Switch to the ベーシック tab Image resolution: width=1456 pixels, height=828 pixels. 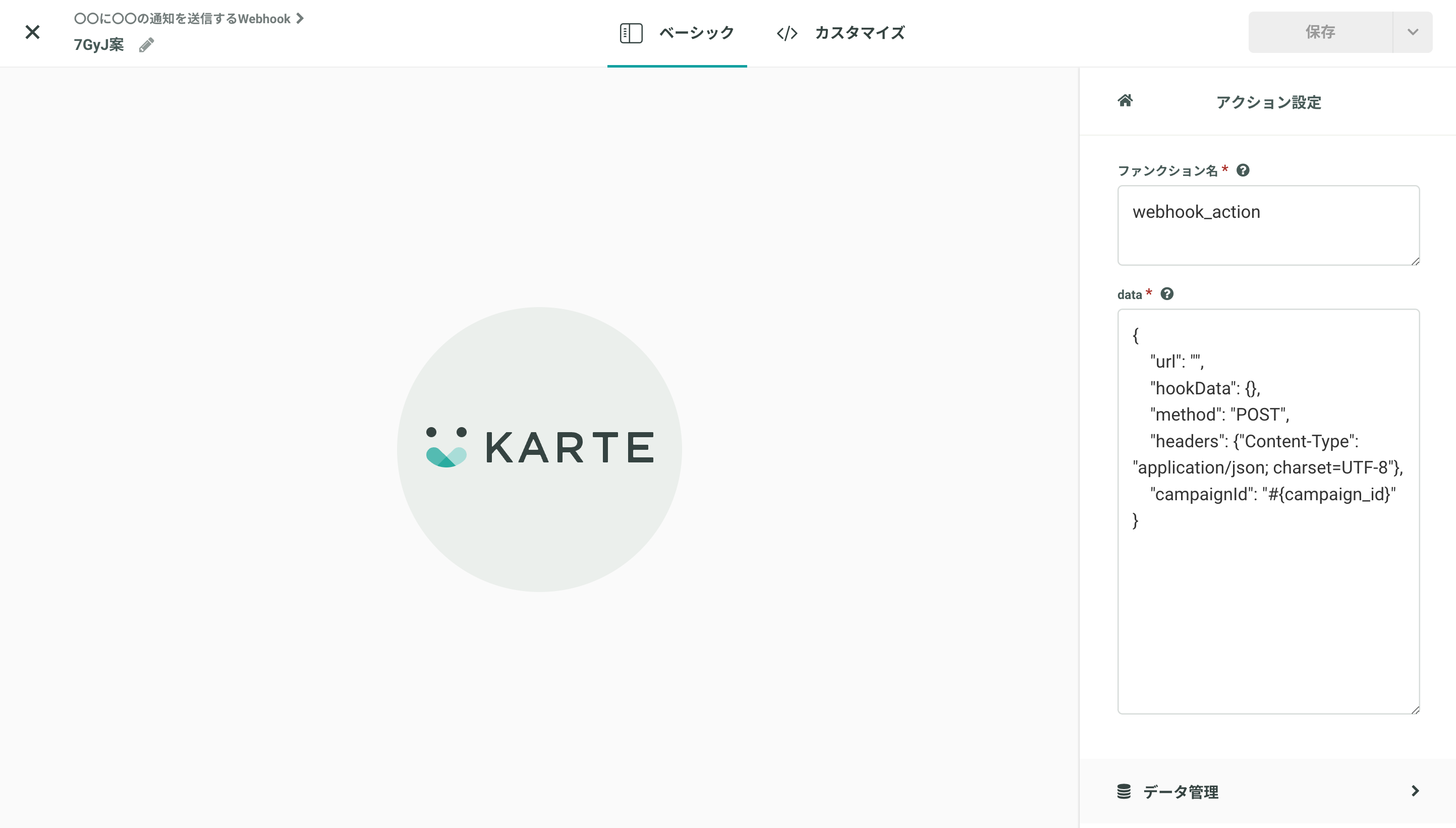click(x=677, y=33)
